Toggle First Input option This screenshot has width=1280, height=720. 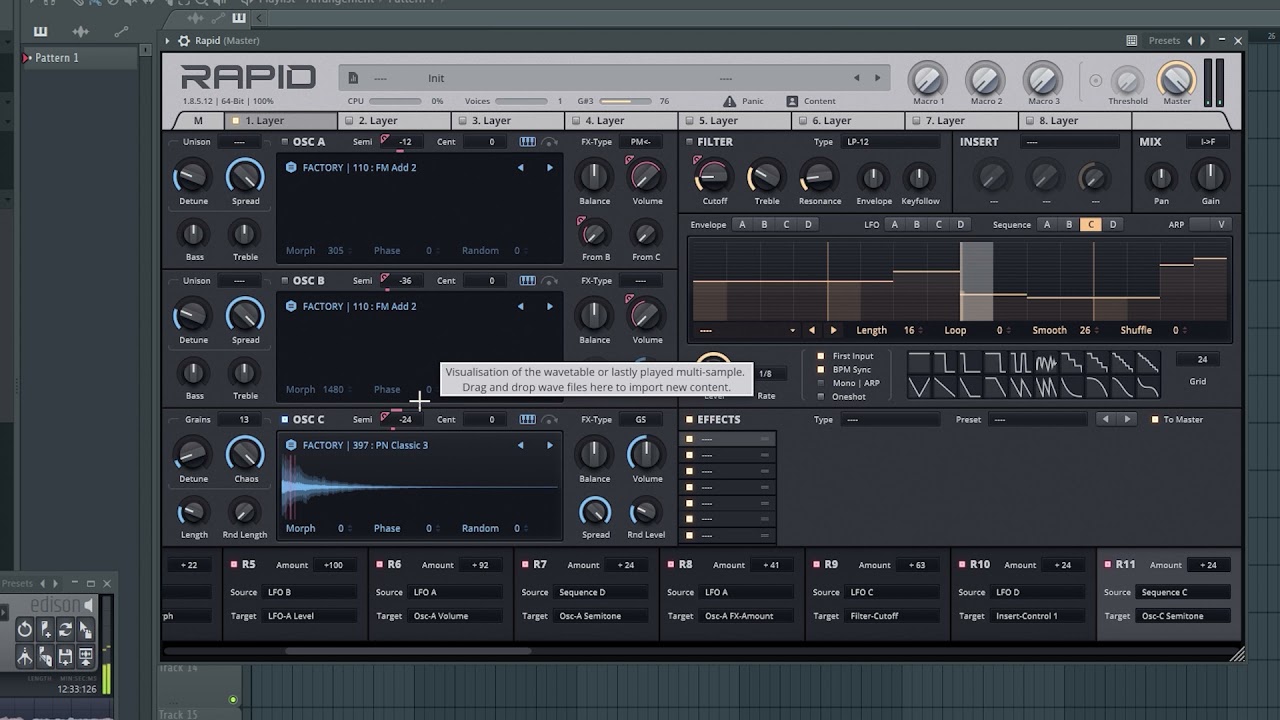point(821,356)
